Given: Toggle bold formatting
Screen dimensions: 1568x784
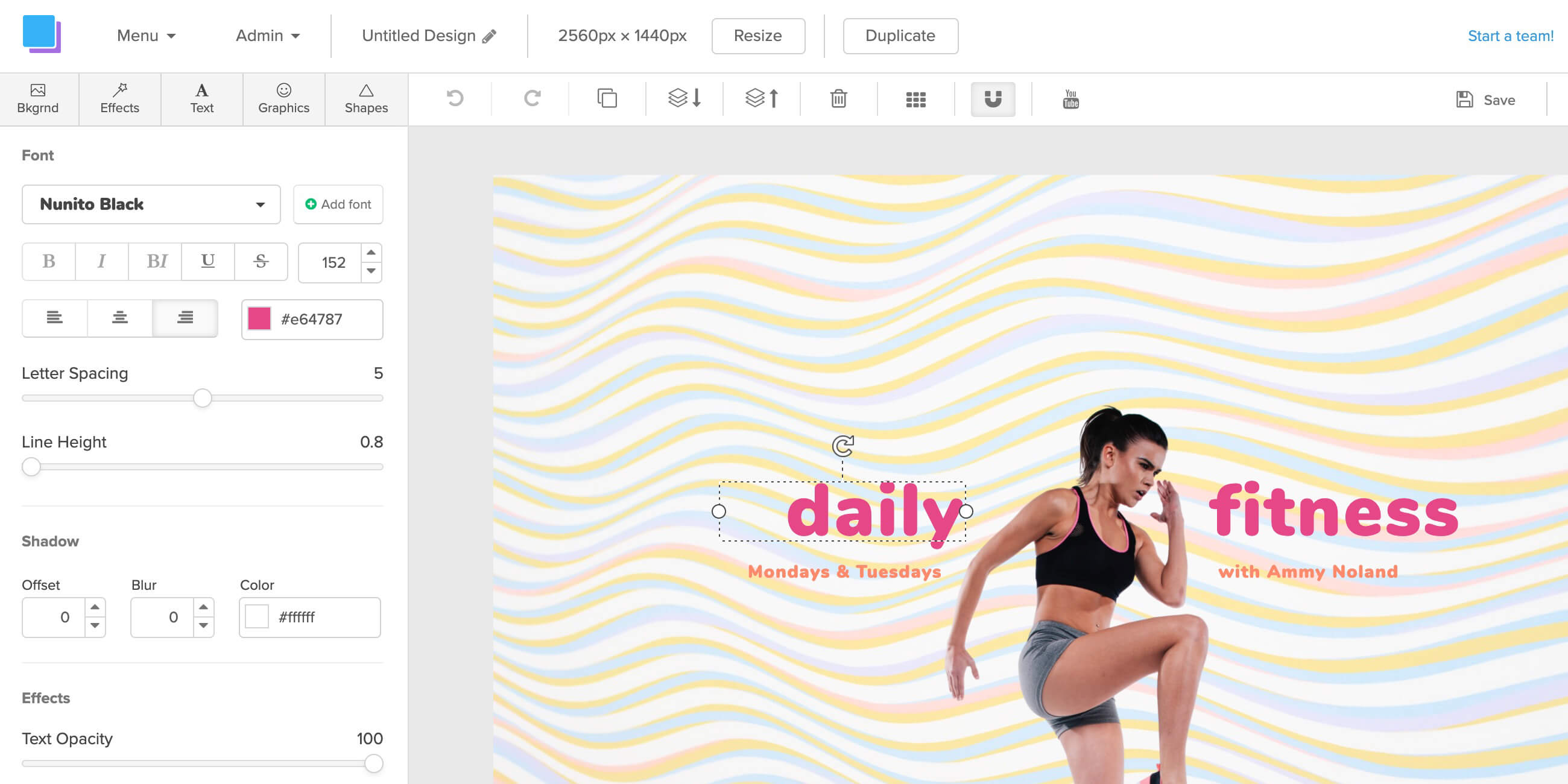Looking at the screenshot, I should pos(49,262).
